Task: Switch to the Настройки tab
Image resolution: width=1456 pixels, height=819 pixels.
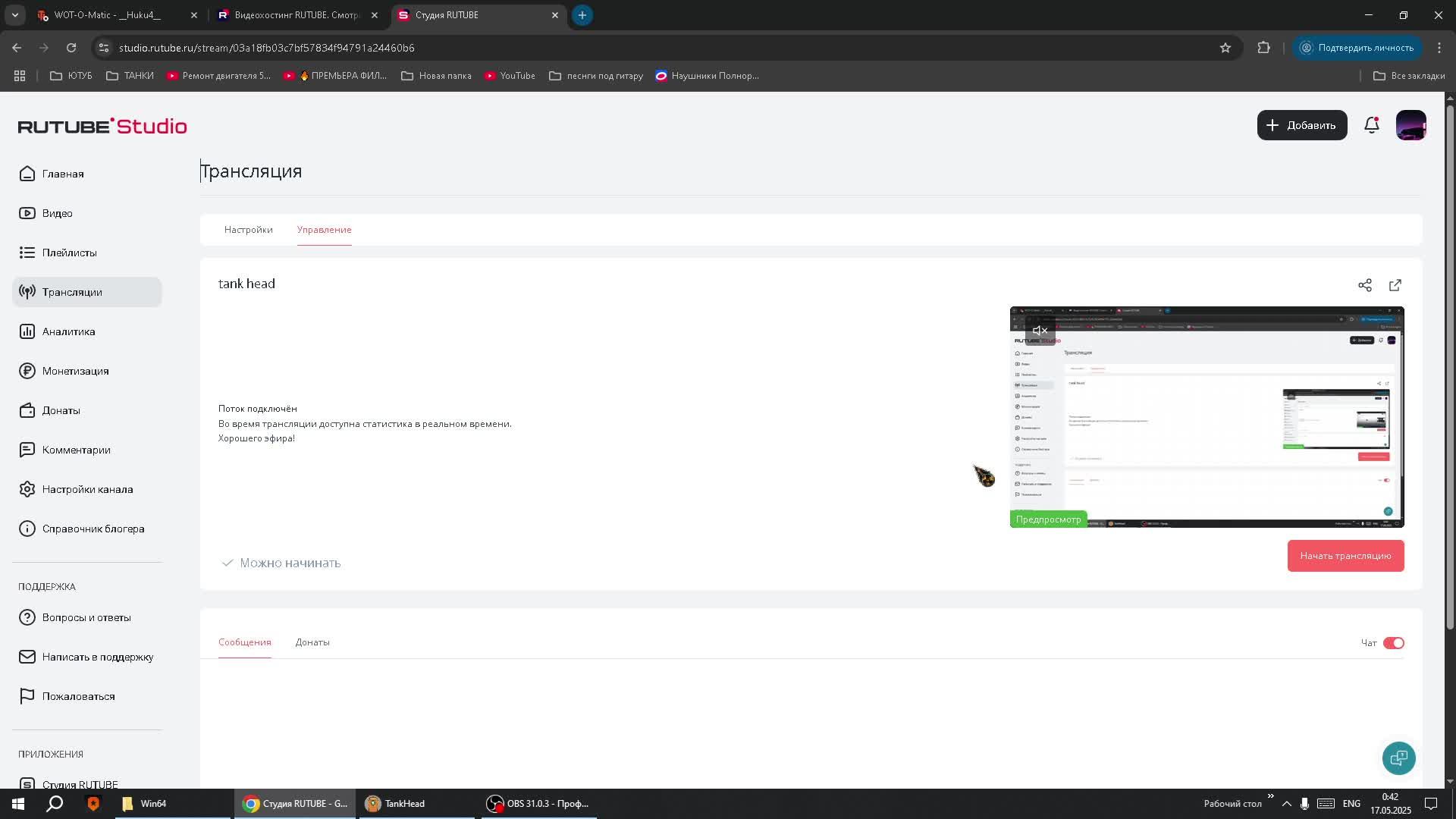Action: click(248, 230)
